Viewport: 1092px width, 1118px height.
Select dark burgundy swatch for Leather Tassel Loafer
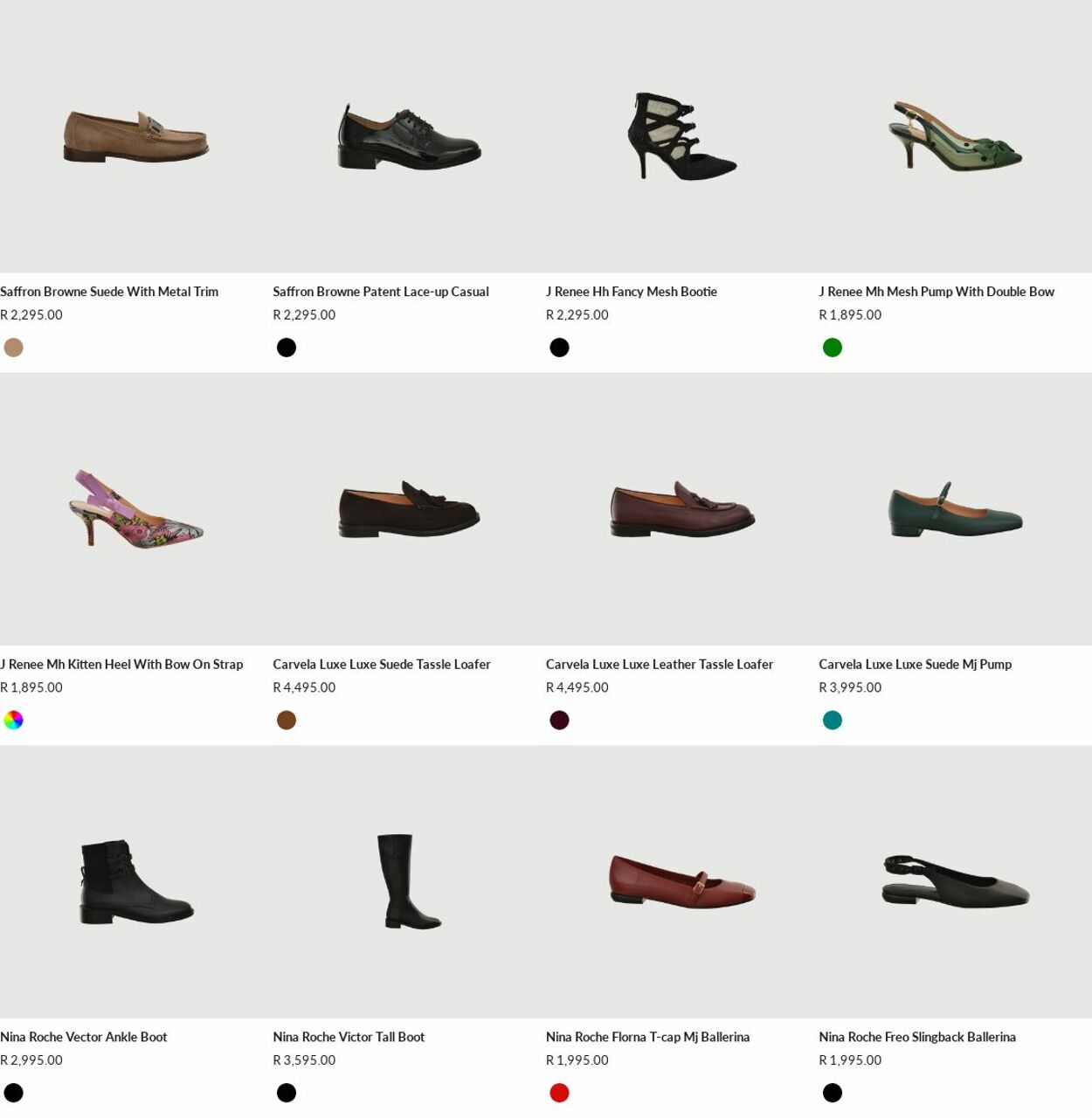coord(559,720)
